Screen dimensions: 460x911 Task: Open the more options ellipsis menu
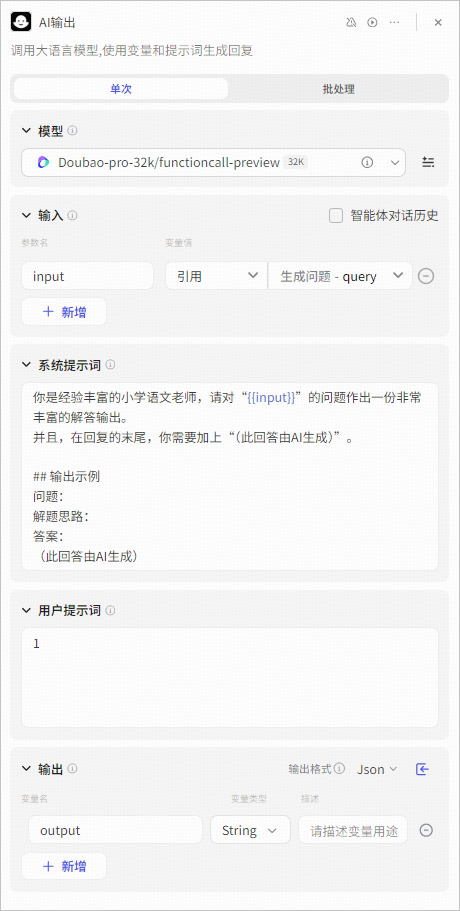pyautogui.click(x=394, y=23)
